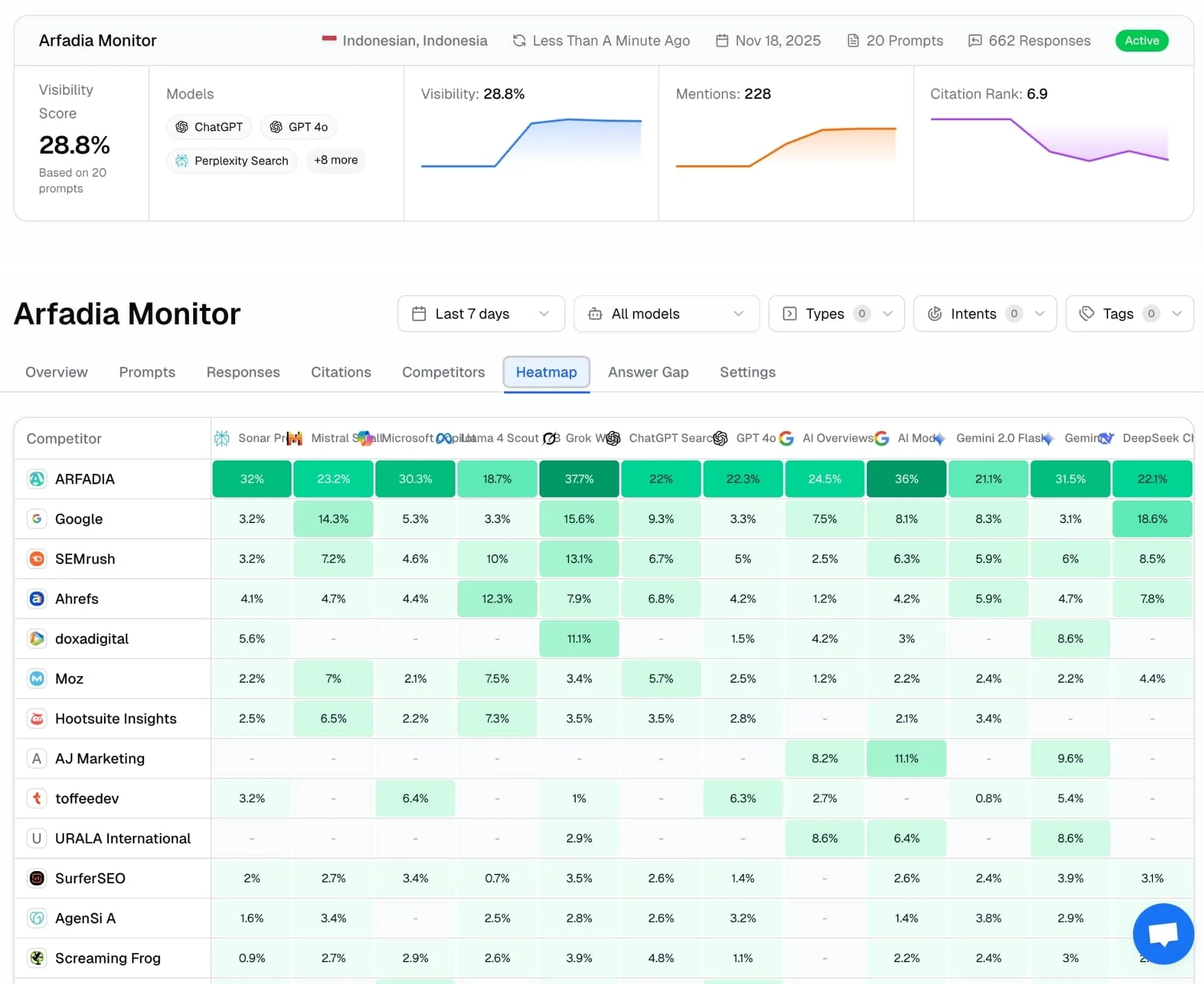Click the doxadigital logo icon
This screenshot has height=984, width=1204.
click(37, 638)
